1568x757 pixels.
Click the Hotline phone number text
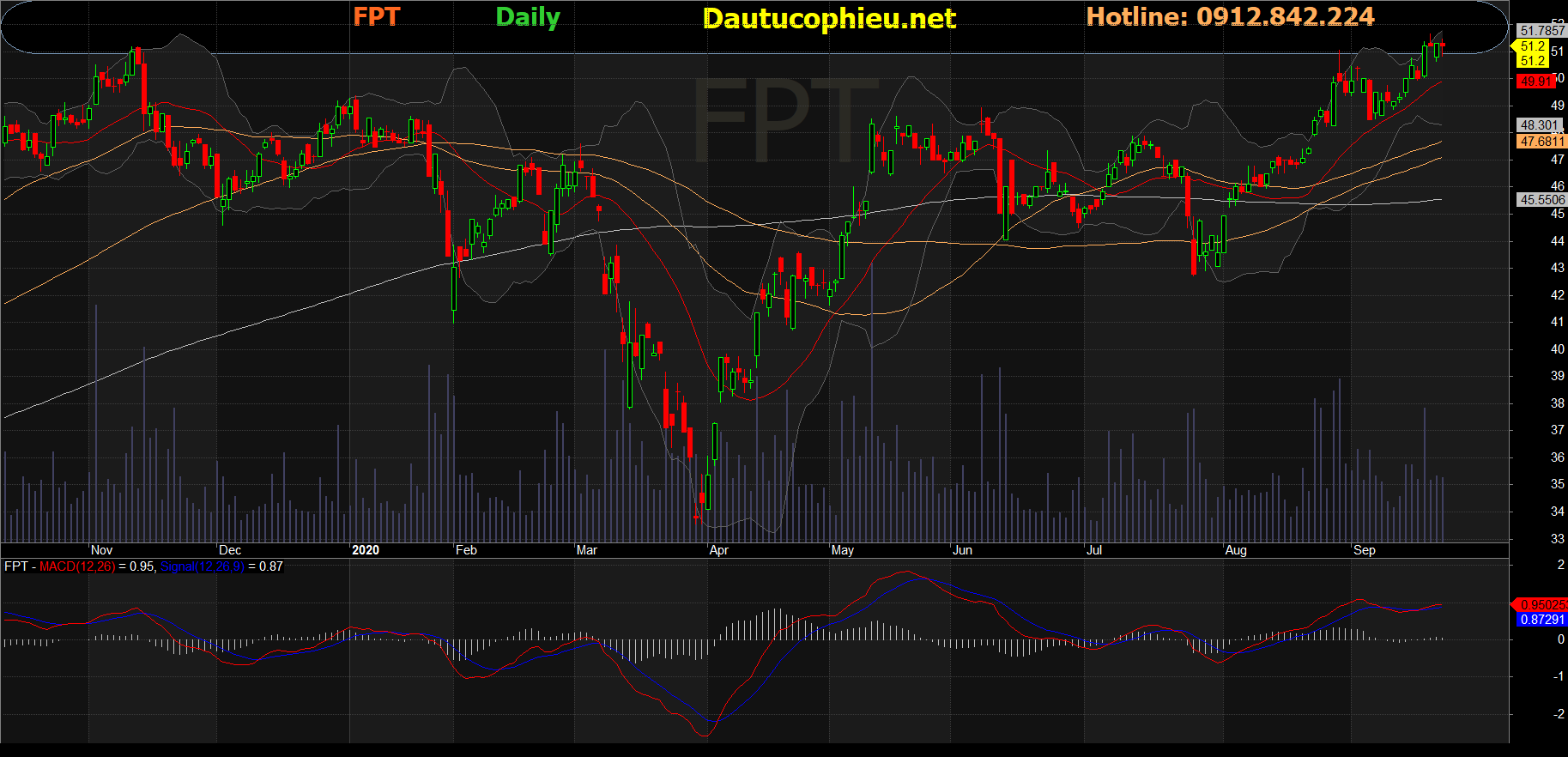click(x=1230, y=17)
